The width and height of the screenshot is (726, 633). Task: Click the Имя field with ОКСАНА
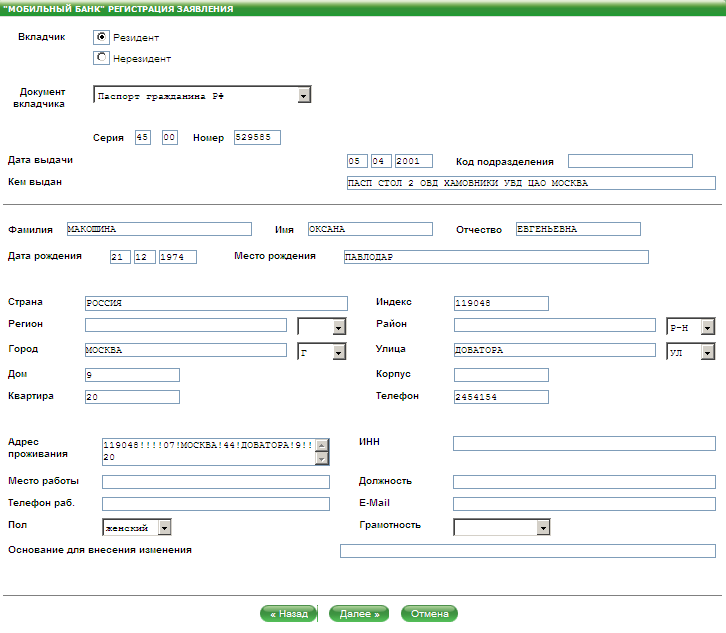tap(370, 229)
